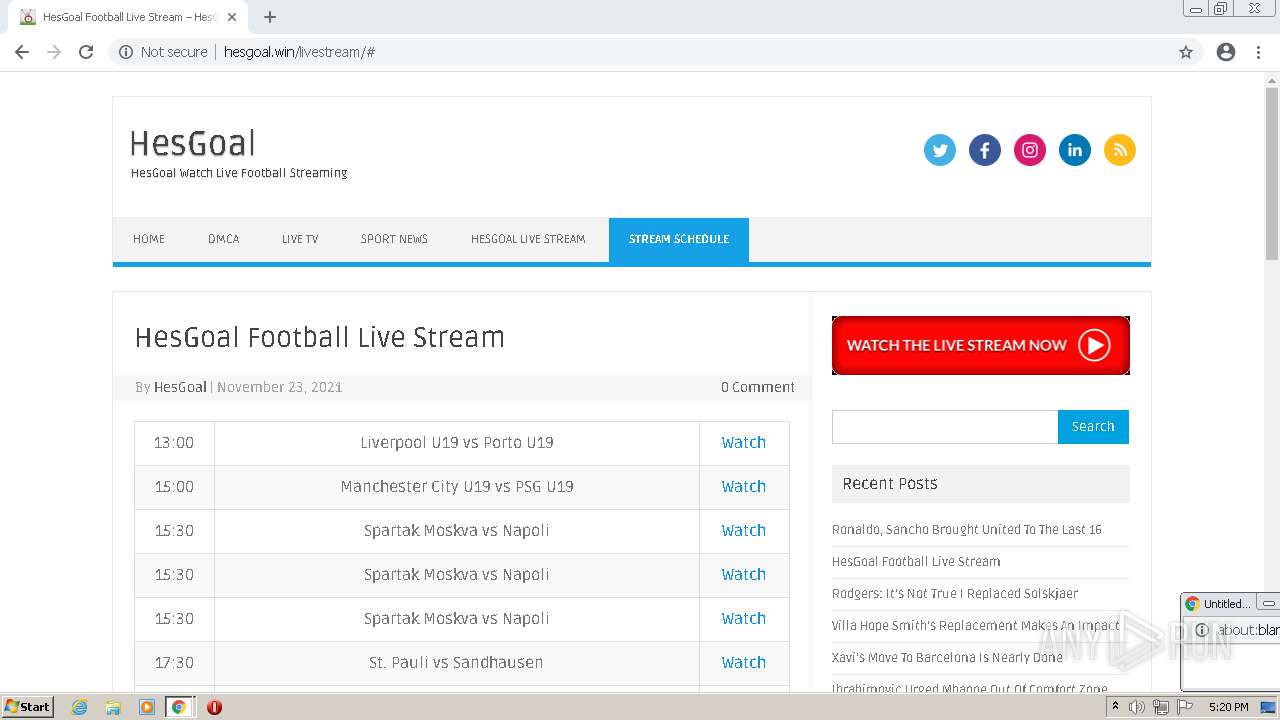The image size is (1280, 720).
Task: Open the network icon in the system tray
Action: pyautogui.click(x=1160, y=707)
